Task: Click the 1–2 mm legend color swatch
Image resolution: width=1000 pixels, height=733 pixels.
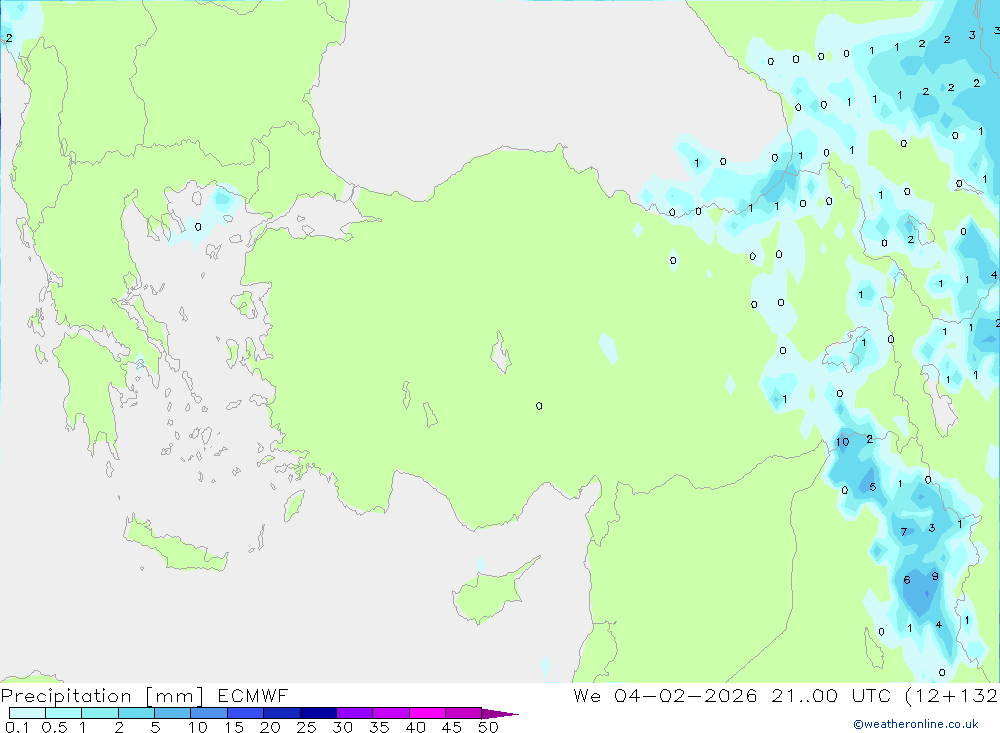Action: click(x=99, y=713)
